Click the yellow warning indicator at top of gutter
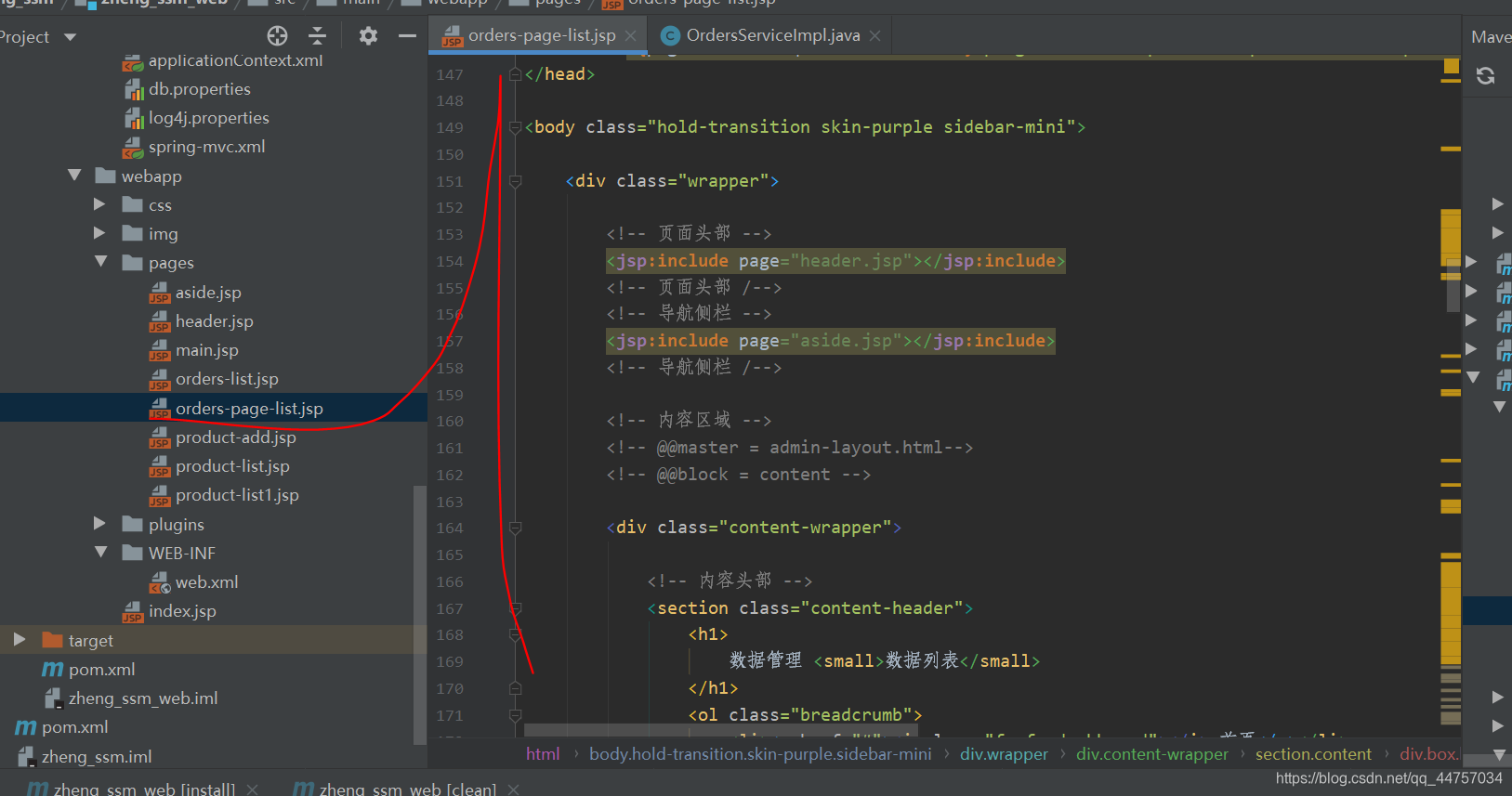This screenshot has height=796, width=1512. click(x=1451, y=66)
